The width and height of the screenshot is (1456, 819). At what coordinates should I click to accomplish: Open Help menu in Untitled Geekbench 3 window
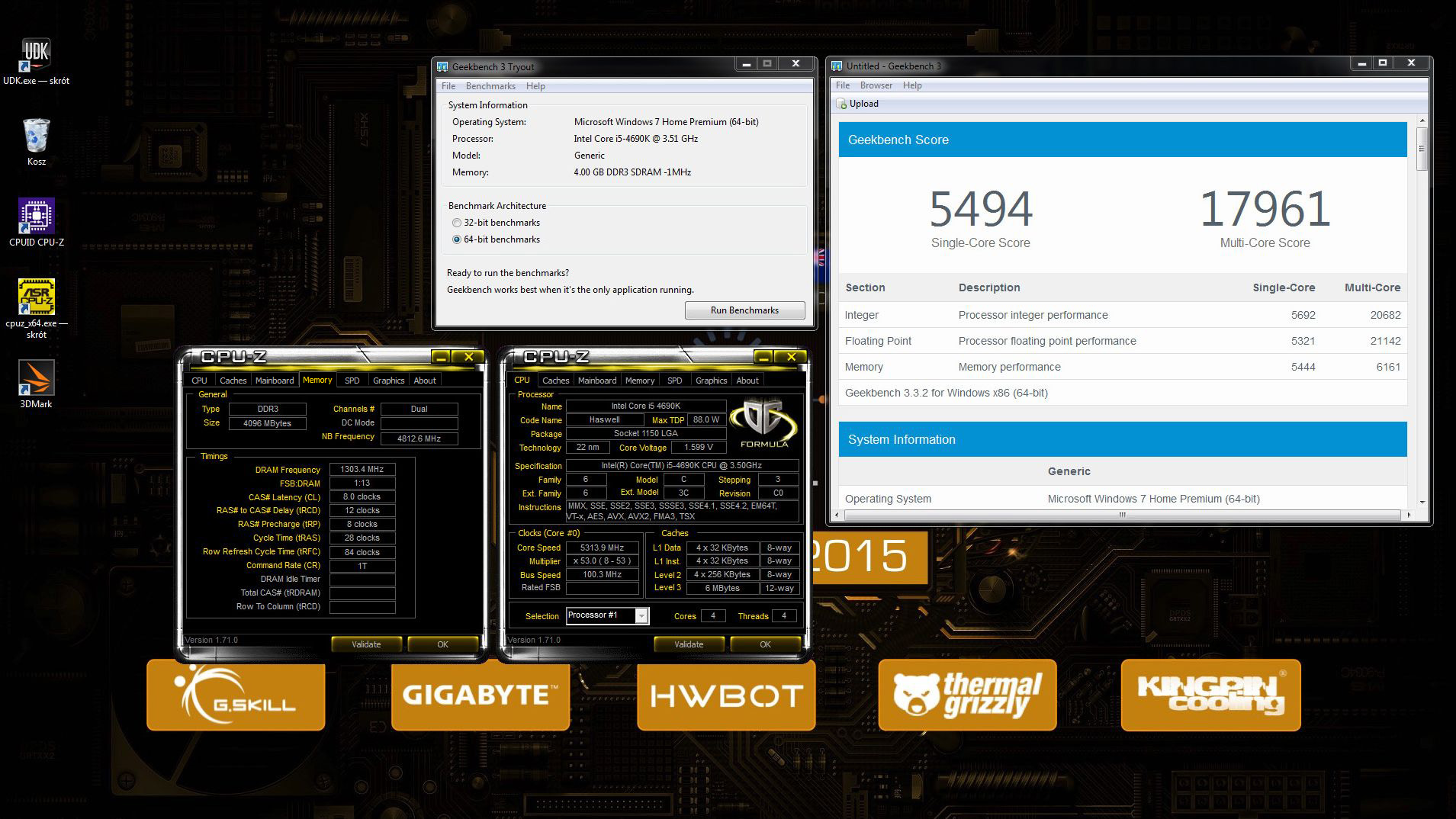(x=912, y=85)
